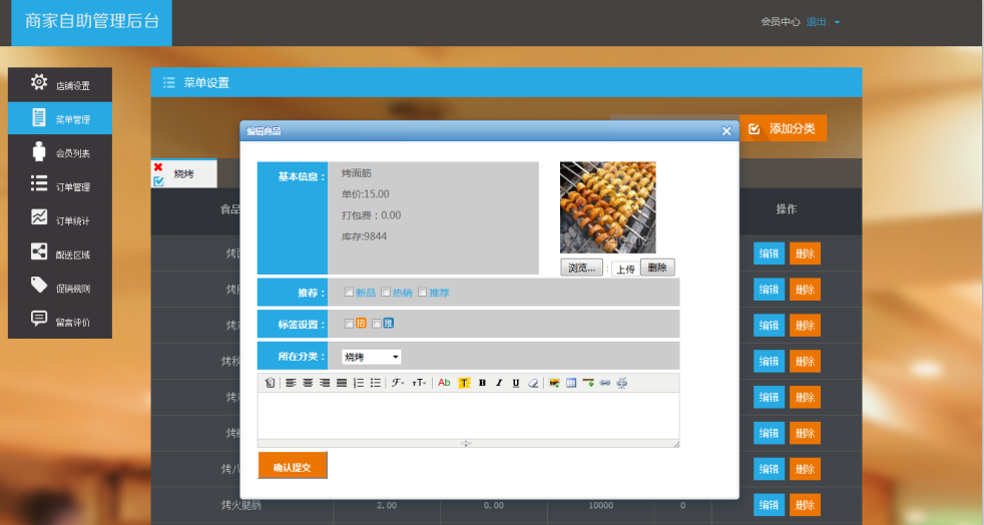Enable the orange 招 tag checkbox
Image resolution: width=984 pixels, height=525 pixels.
point(349,324)
